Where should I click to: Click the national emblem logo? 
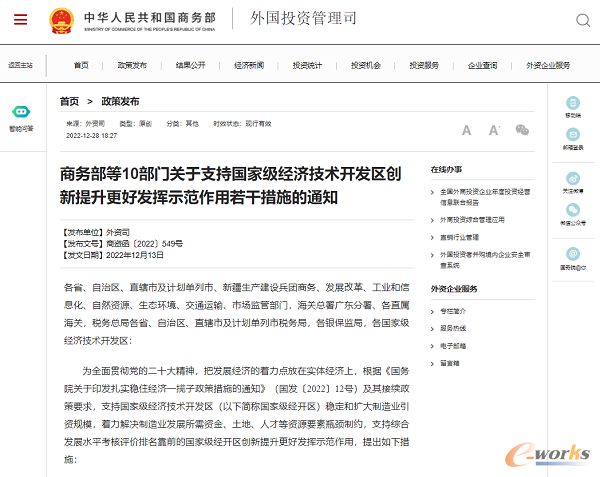[61, 21]
